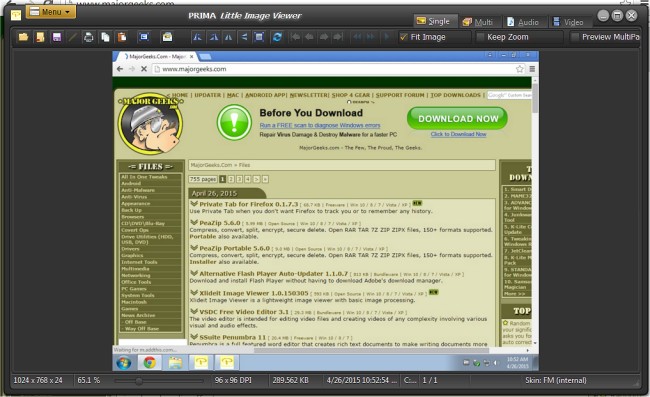
Task: Switch to the Audio tab
Action: click(x=524, y=22)
